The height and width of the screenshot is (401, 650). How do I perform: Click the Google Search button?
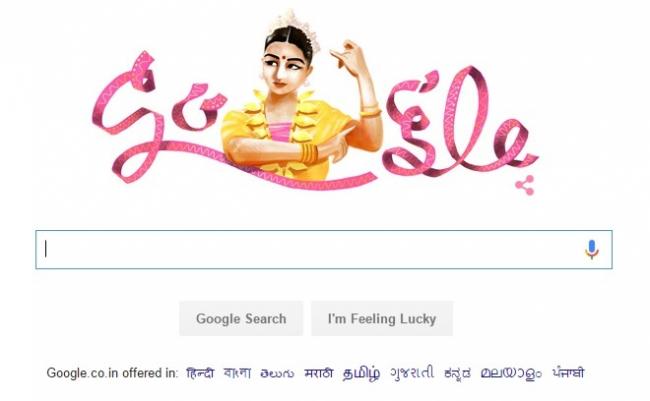241,318
